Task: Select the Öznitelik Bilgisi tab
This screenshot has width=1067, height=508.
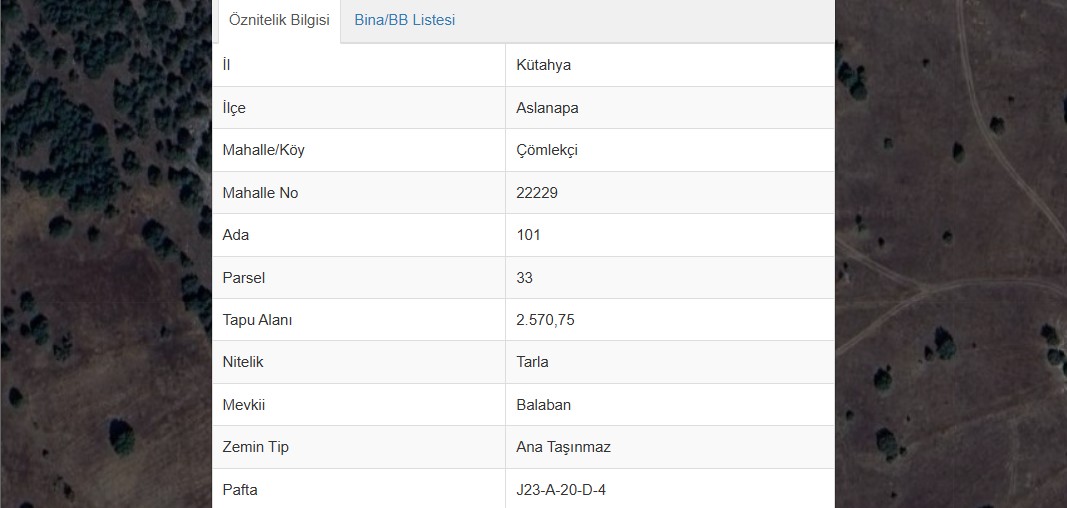Action: (x=279, y=20)
